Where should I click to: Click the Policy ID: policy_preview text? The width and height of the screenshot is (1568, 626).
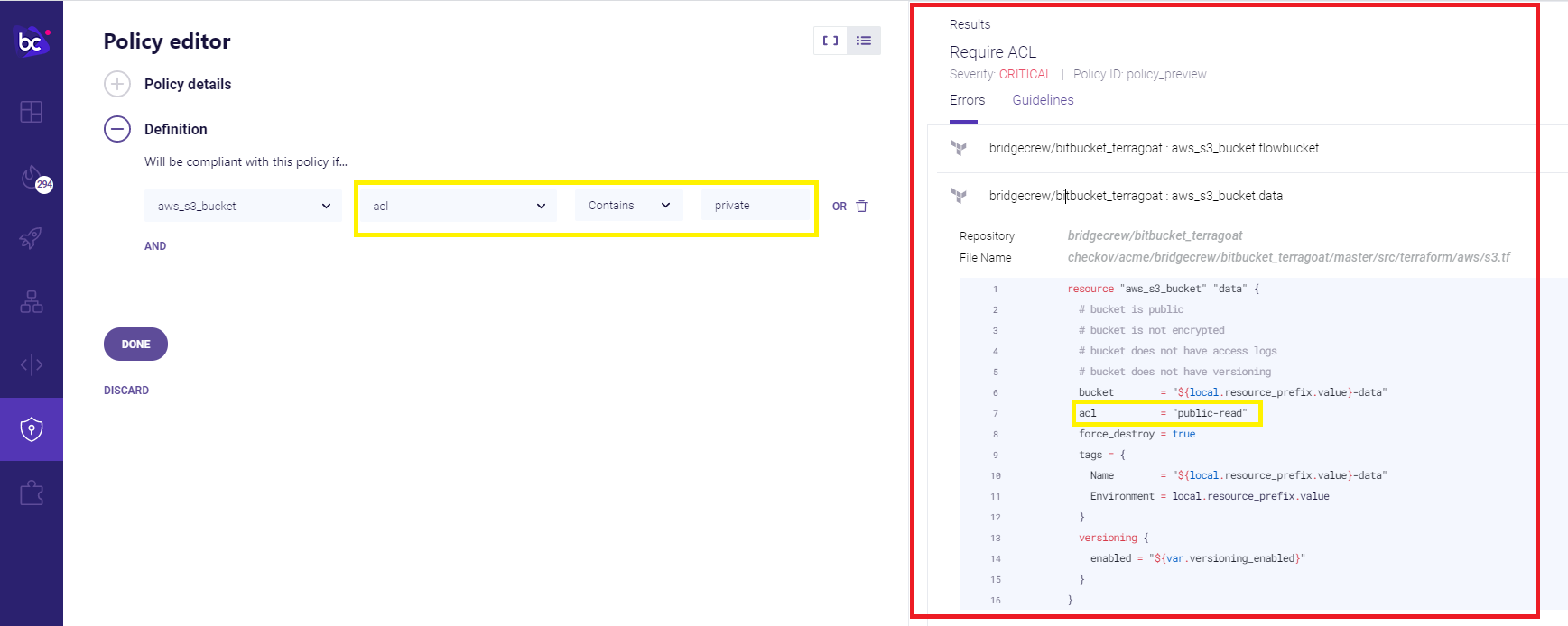tap(1139, 74)
